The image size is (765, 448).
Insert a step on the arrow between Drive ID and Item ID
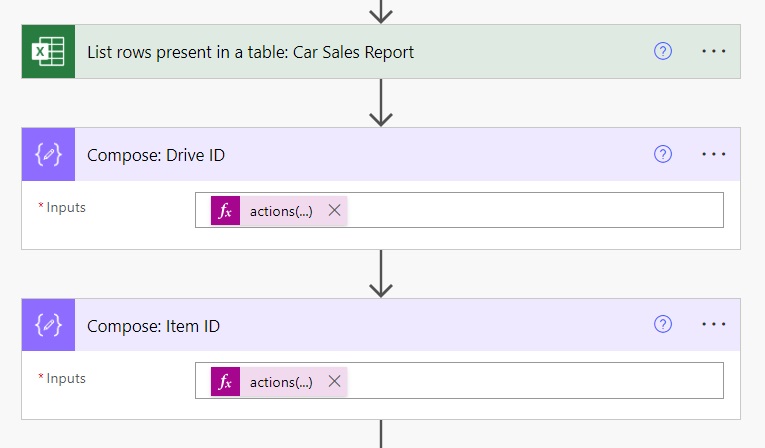(x=381, y=274)
